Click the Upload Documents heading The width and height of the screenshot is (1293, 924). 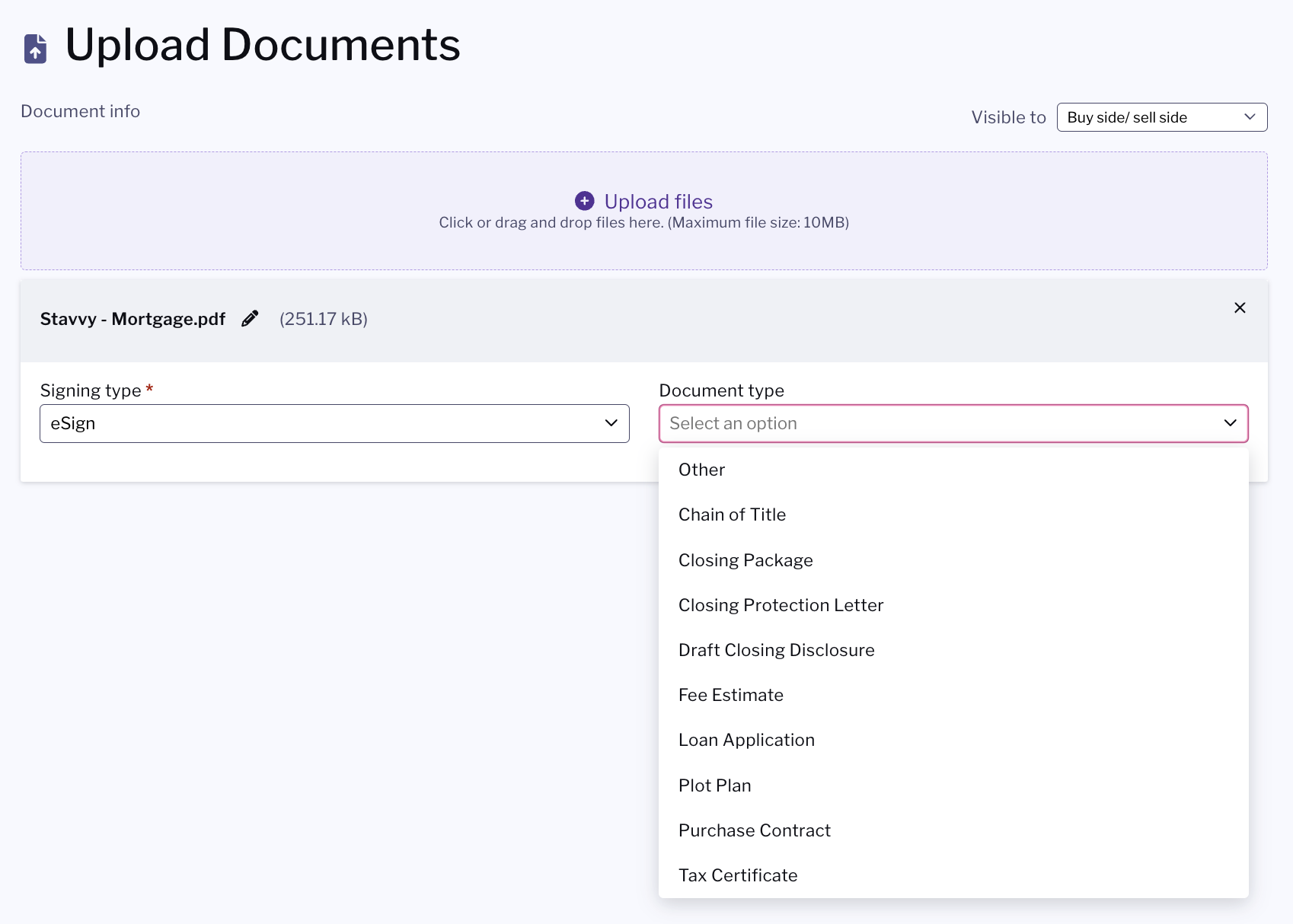click(263, 44)
